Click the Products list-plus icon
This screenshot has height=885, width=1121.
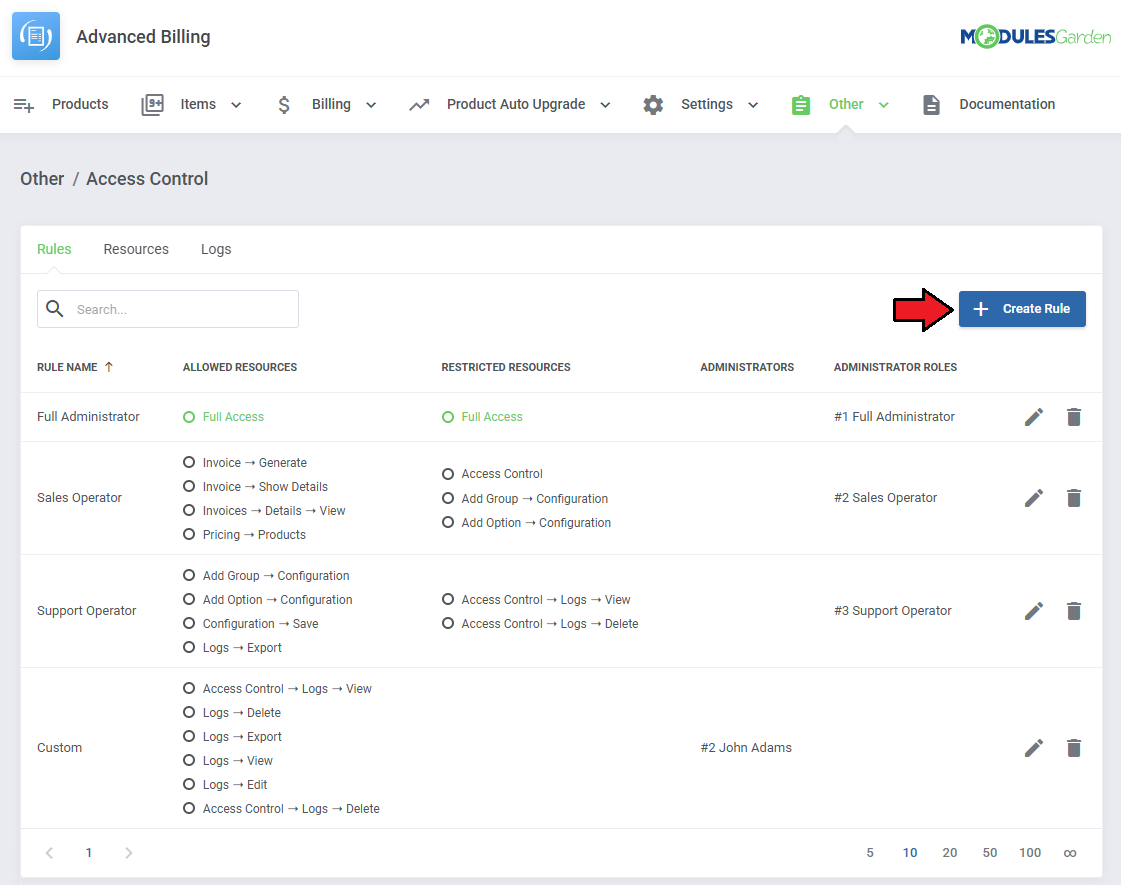coord(24,105)
